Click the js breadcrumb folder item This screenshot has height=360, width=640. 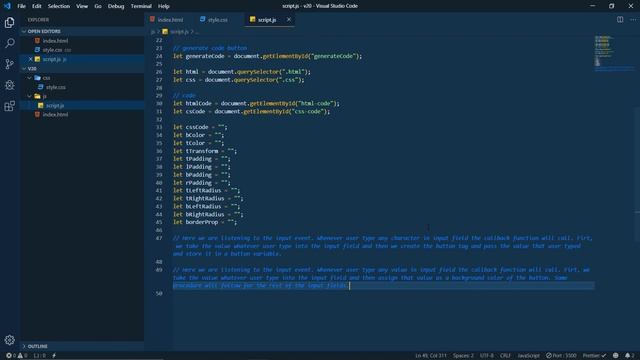click(153, 32)
